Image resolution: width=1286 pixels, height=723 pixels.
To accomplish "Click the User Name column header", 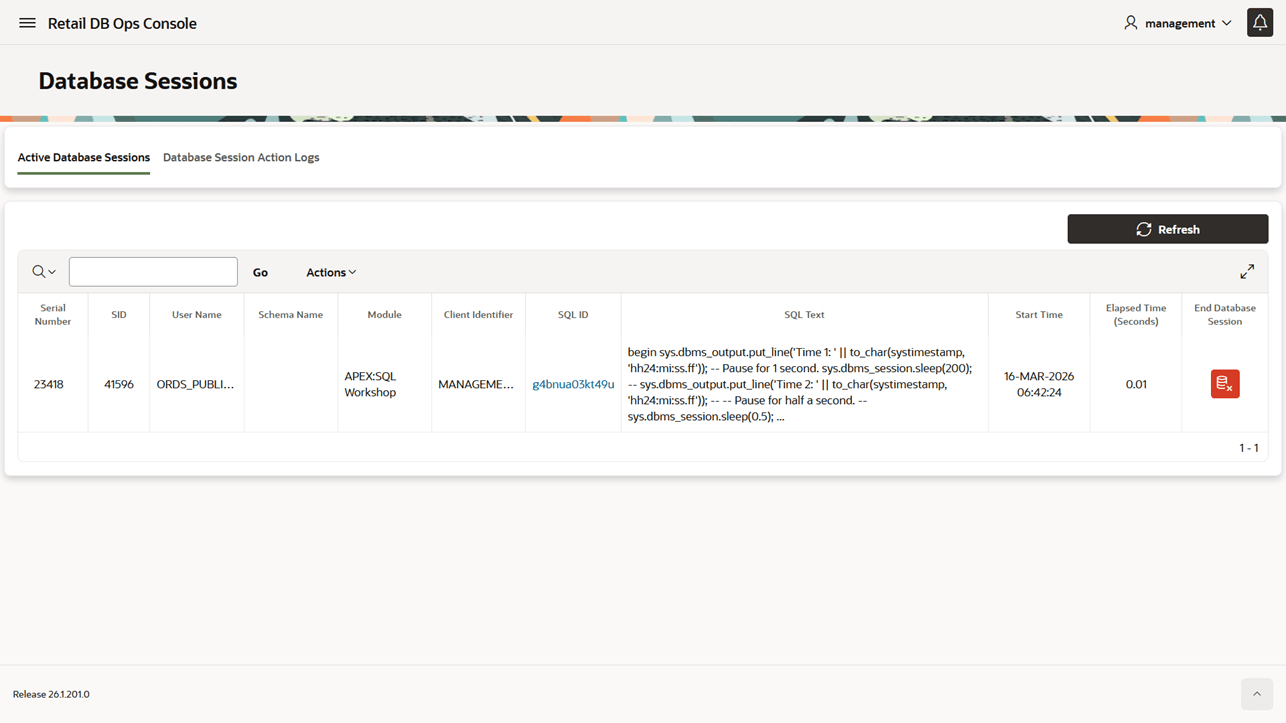I will [197, 315].
